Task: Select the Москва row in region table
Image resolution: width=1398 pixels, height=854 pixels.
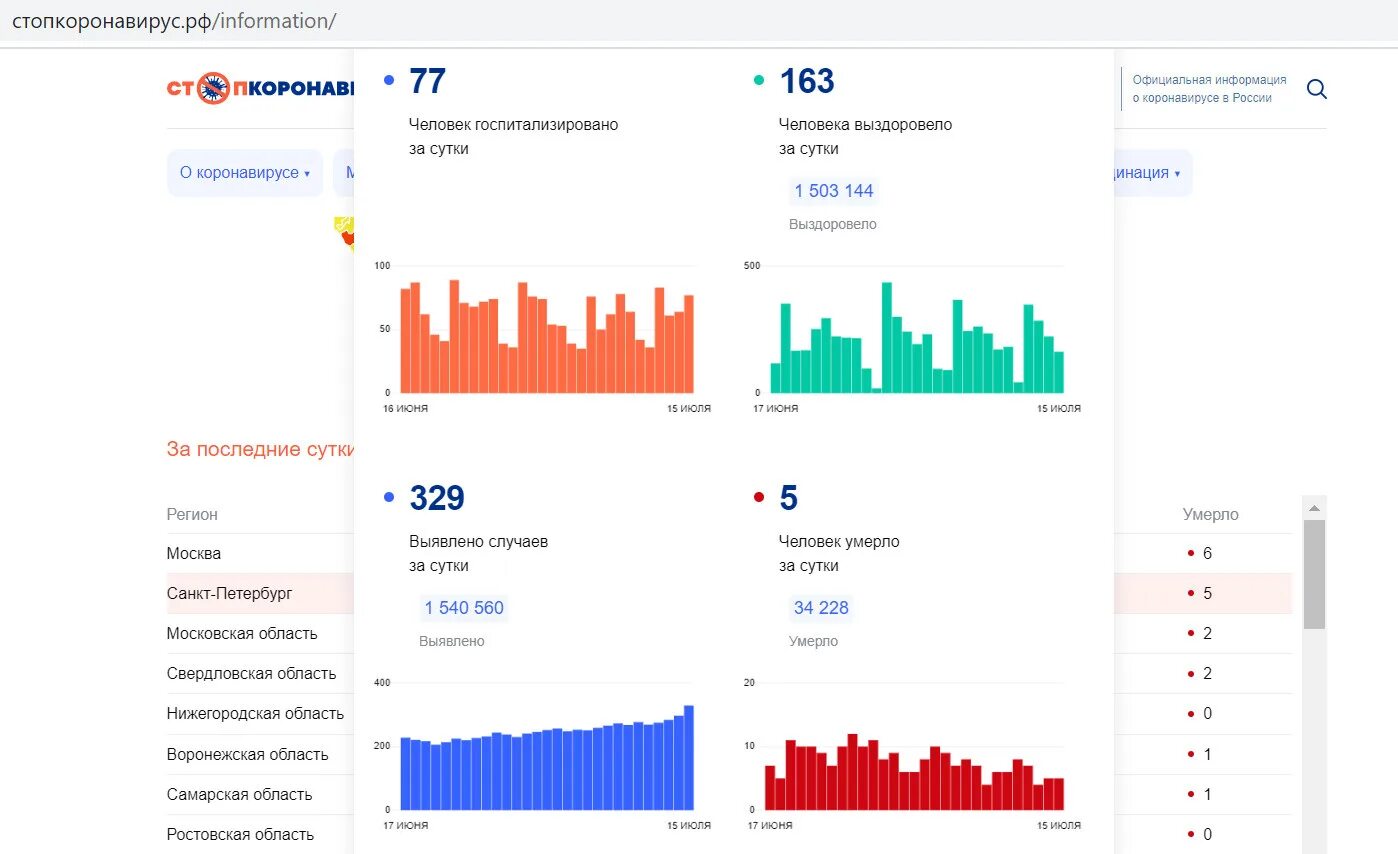Action: [x=729, y=553]
